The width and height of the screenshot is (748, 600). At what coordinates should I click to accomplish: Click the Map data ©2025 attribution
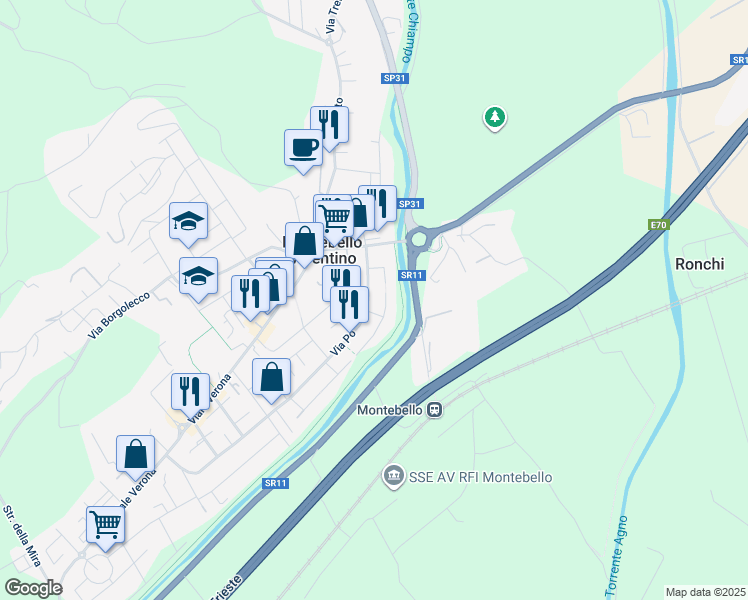click(x=706, y=592)
